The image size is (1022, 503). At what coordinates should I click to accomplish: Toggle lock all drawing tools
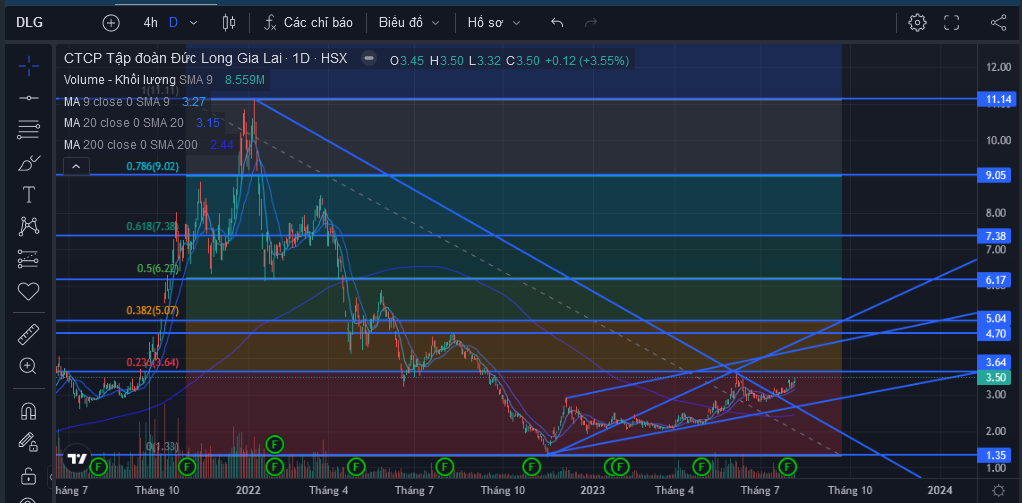28,476
